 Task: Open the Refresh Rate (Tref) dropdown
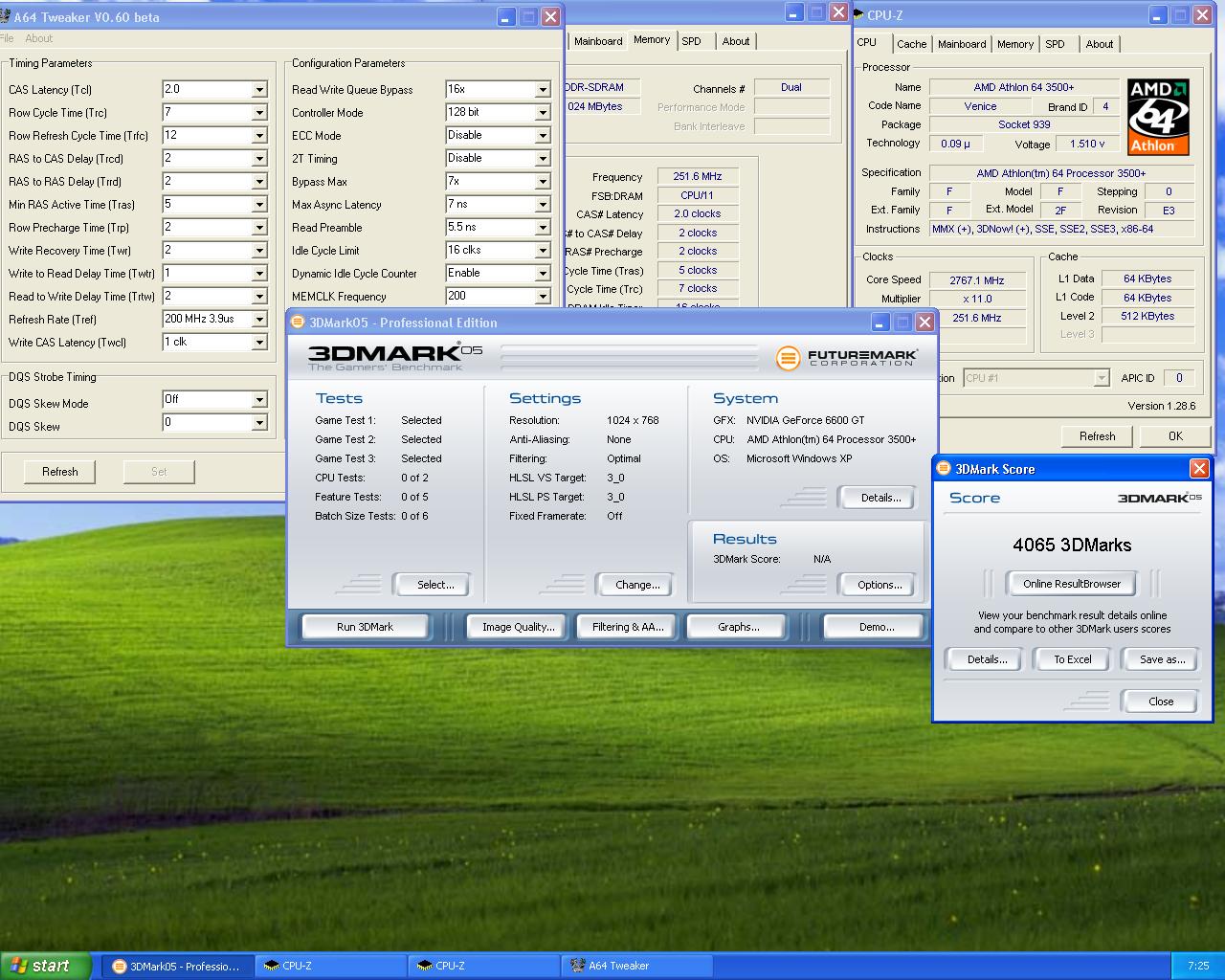(259, 319)
